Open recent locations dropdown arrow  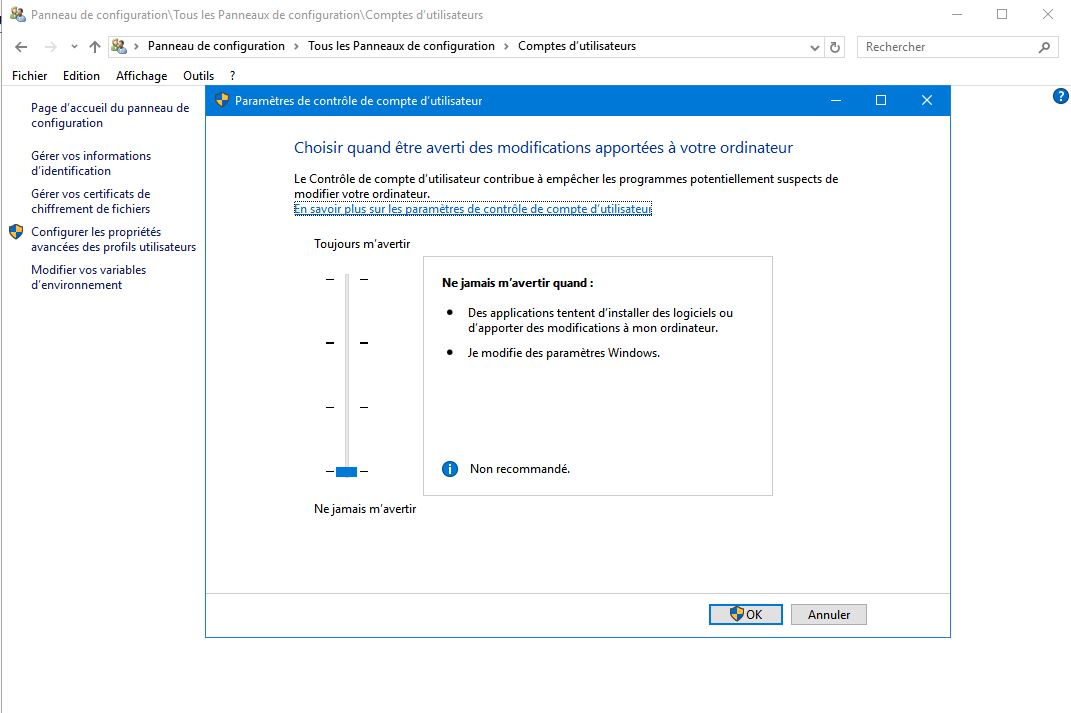point(74,47)
